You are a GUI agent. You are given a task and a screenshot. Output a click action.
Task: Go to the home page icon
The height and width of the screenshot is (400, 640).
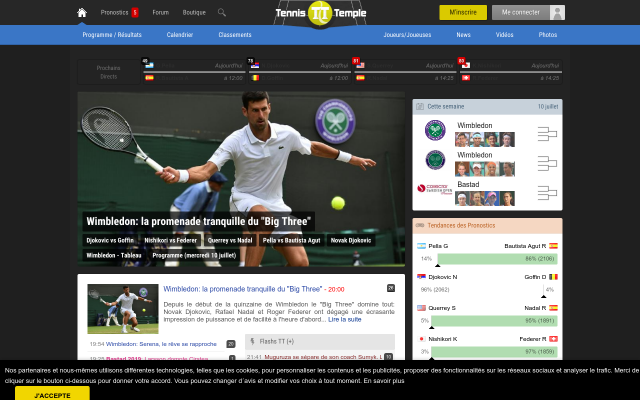point(82,13)
